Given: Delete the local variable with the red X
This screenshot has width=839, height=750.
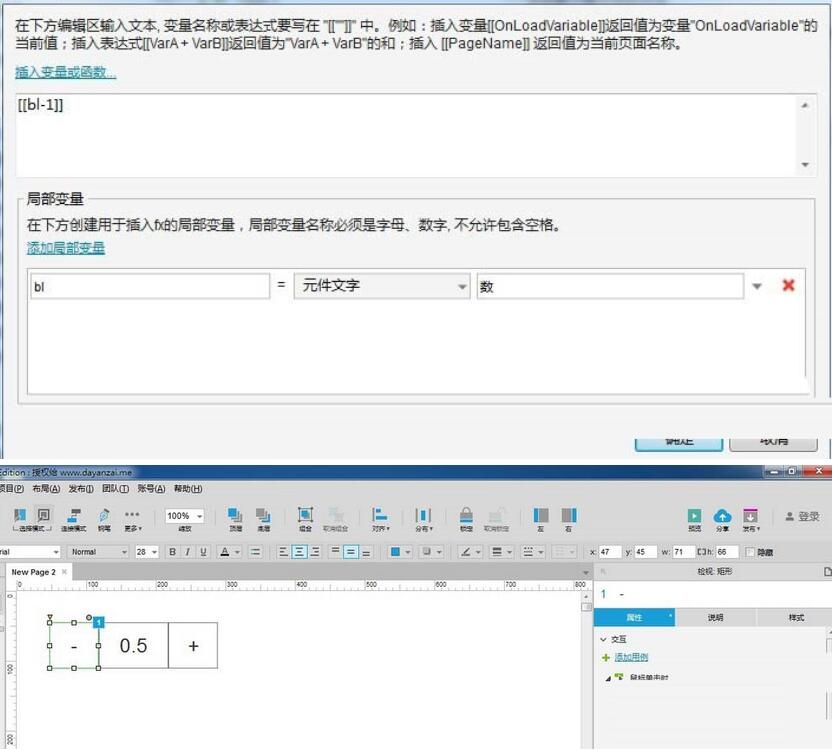Looking at the screenshot, I should point(789,286).
